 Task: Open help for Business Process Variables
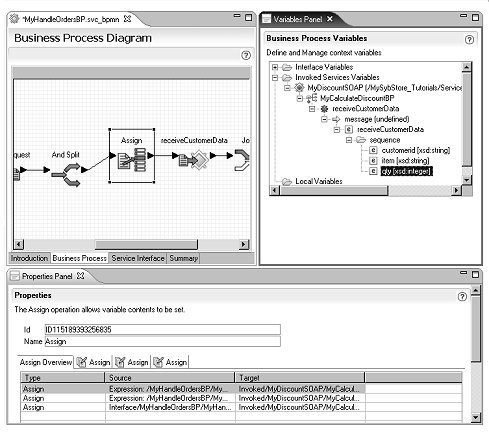coord(469,40)
